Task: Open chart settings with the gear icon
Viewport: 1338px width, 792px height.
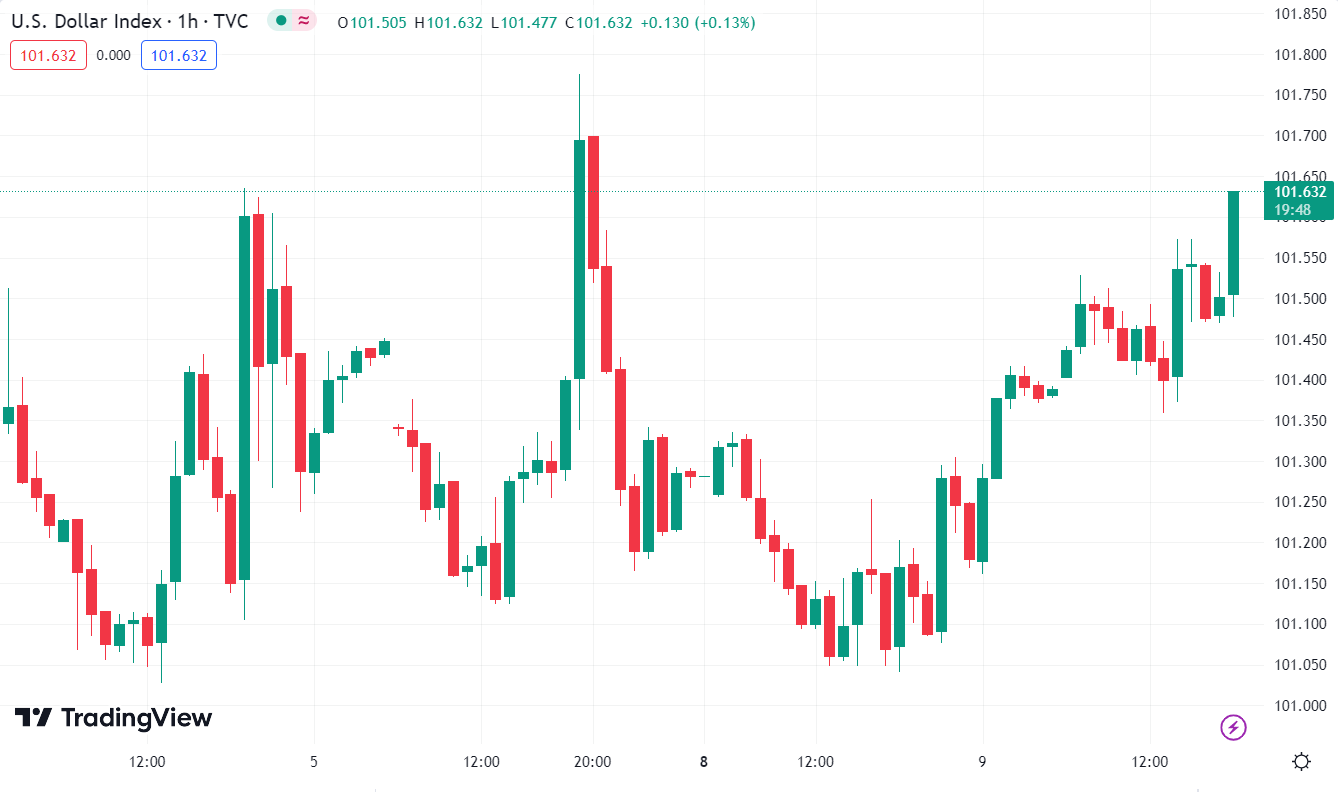Action: pos(1301,762)
